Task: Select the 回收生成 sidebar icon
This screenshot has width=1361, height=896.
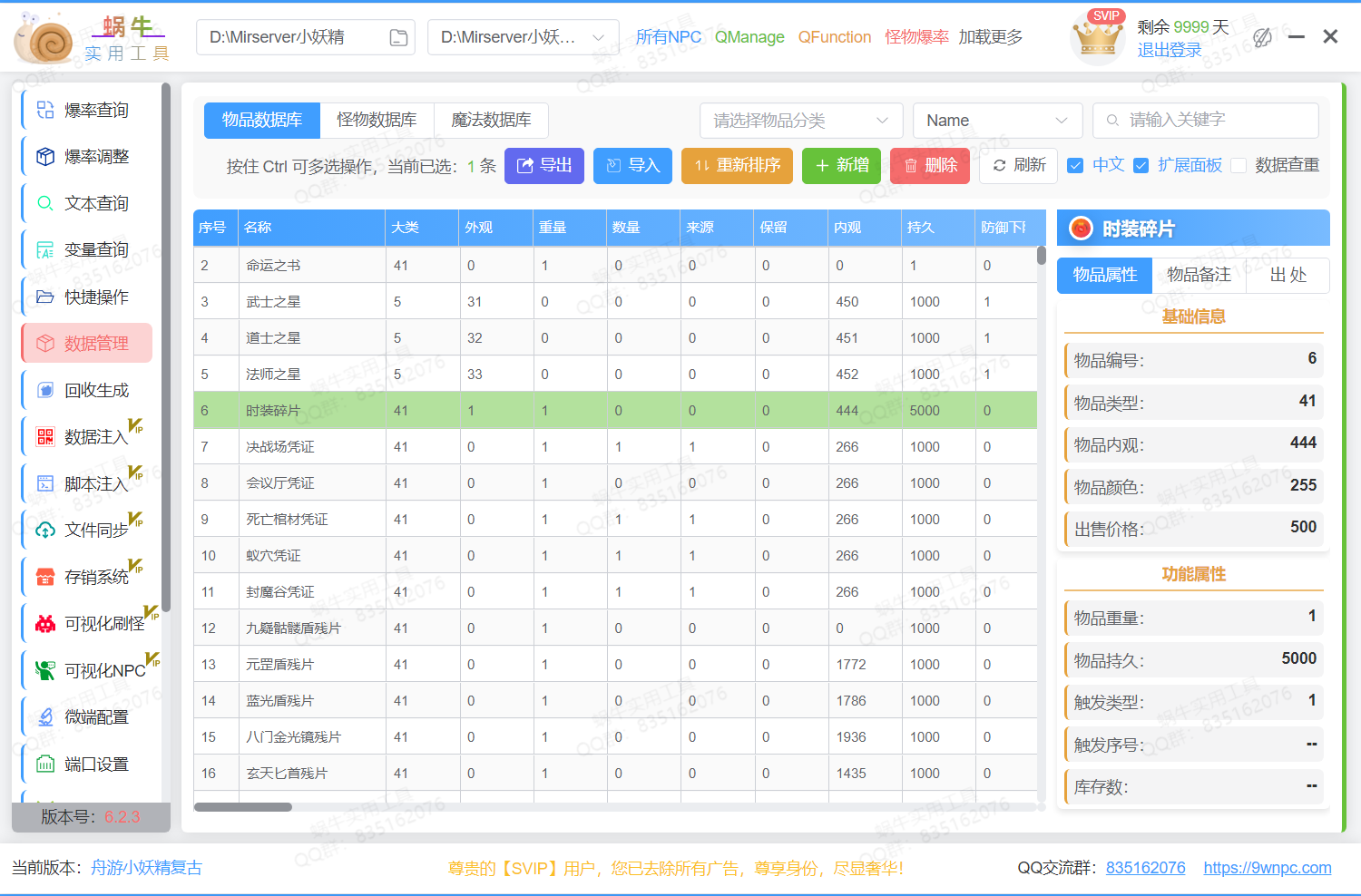Action: coord(45,391)
